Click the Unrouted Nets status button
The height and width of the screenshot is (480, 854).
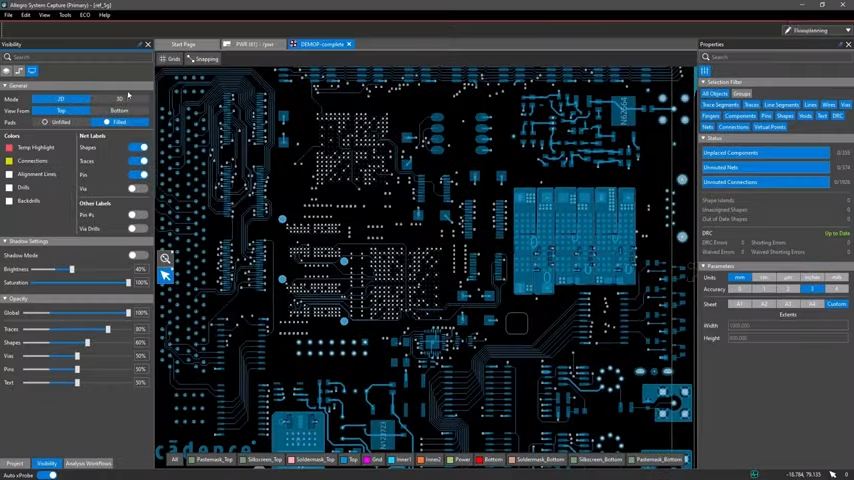click(x=765, y=167)
